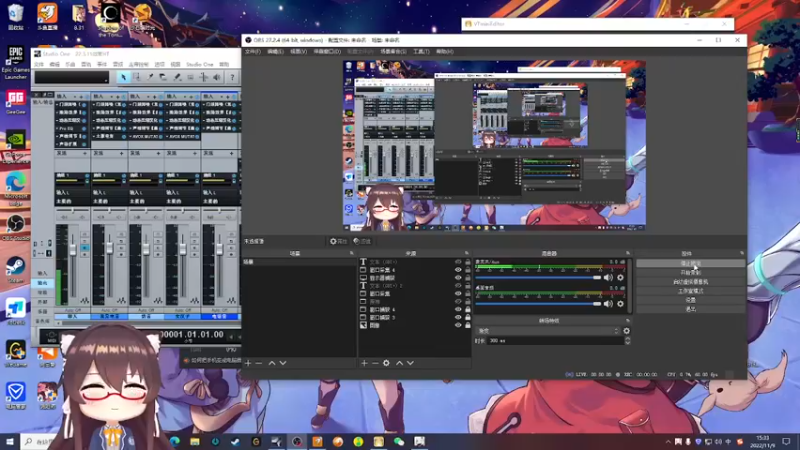Open the Studio One toolbar display dropdown arrow
Image resolution: width=800 pixels, height=450 pixels.
tap(106, 79)
